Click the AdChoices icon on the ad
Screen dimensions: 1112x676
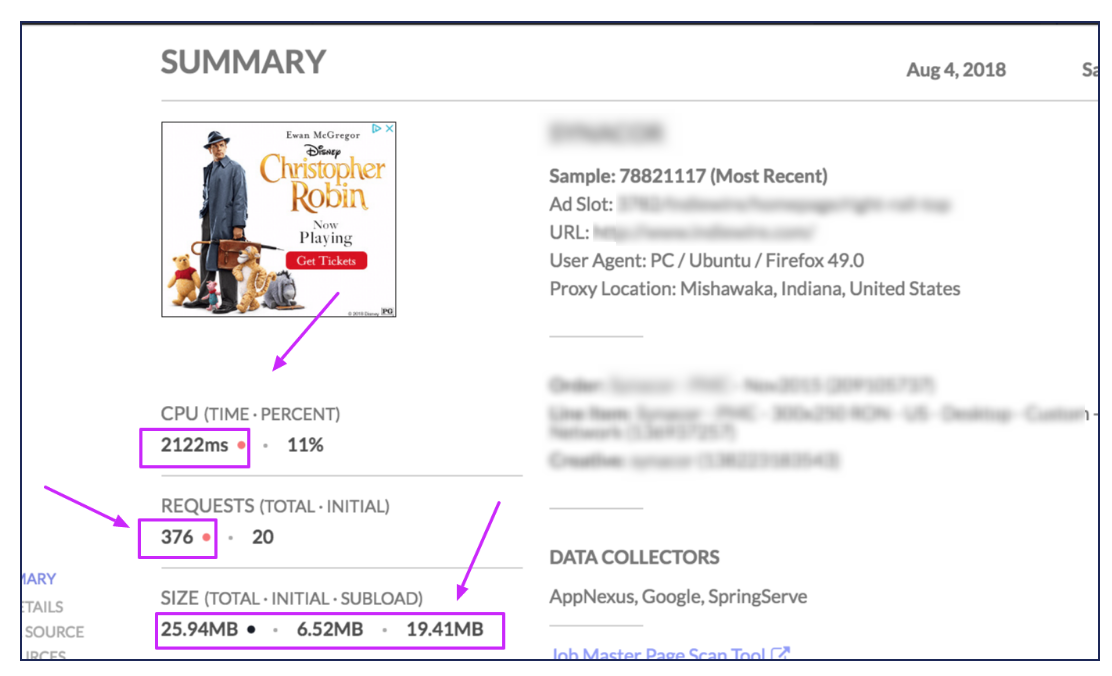[383, 129]
